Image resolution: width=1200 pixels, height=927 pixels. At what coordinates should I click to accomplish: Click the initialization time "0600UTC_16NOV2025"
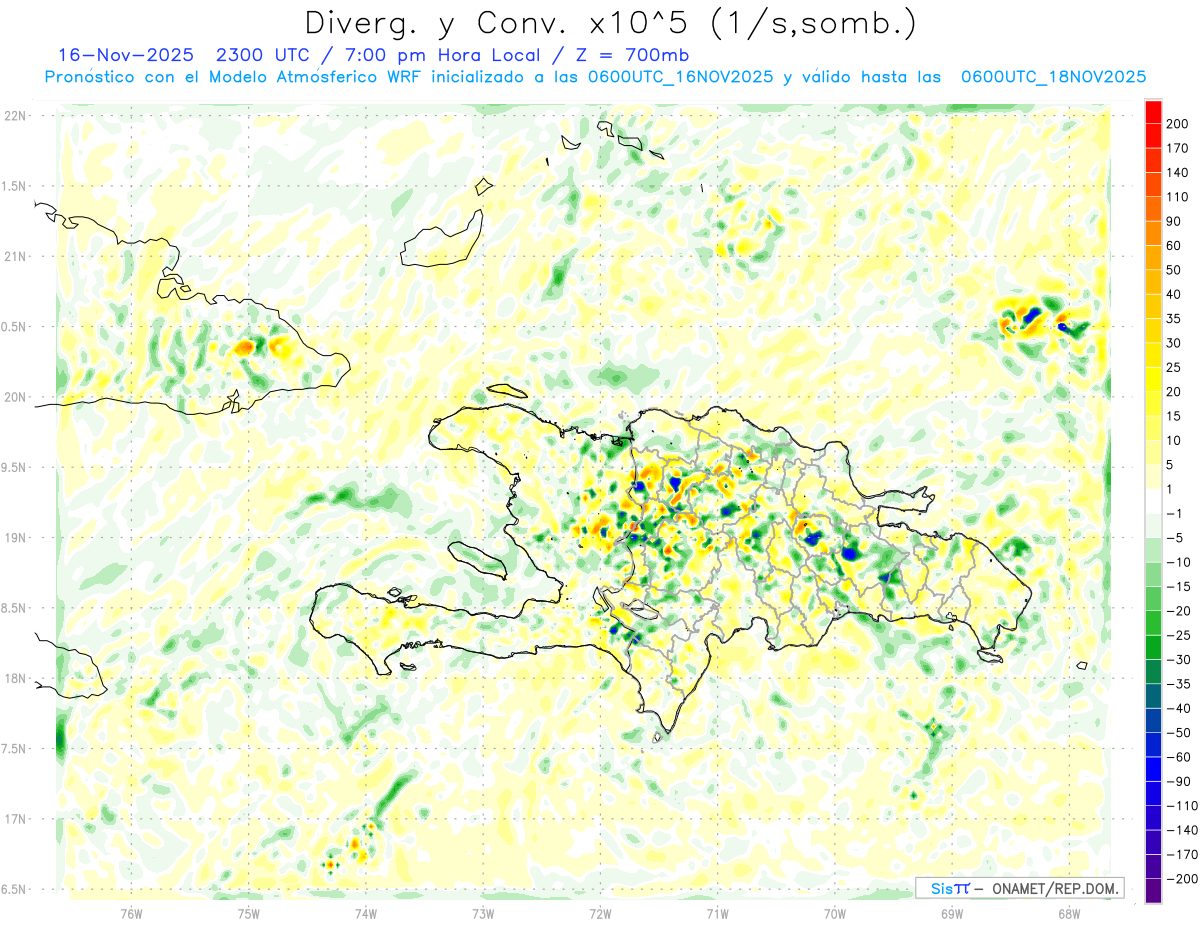(680, 77)
